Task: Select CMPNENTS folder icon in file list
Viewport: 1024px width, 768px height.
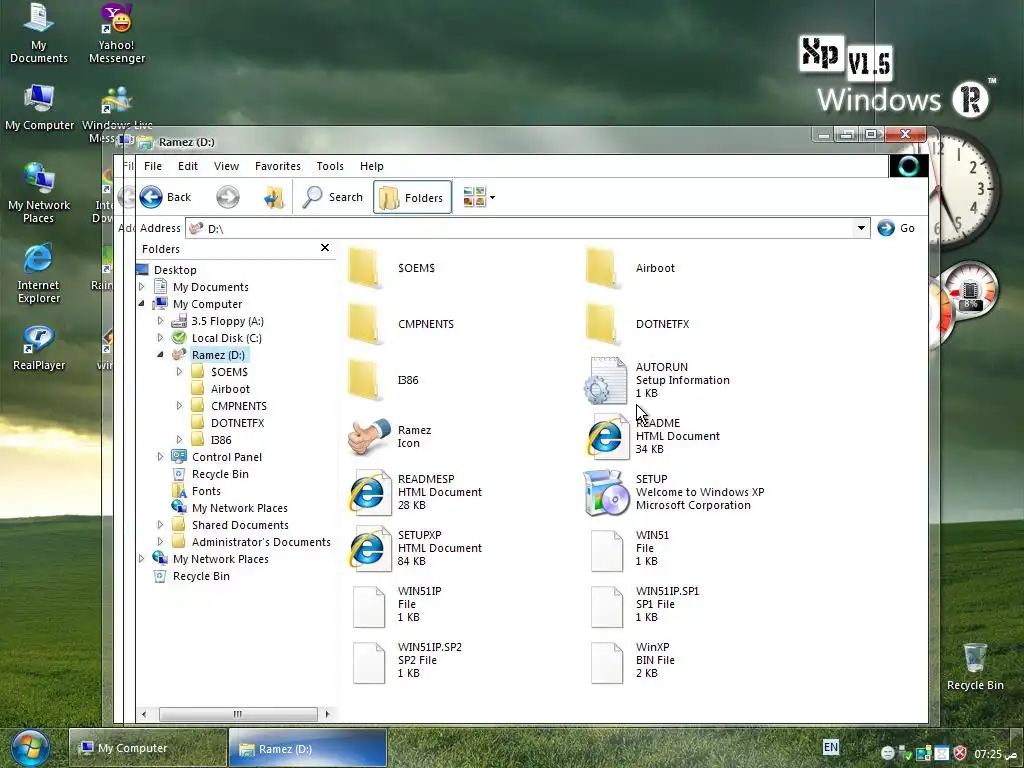Action: 364,324
